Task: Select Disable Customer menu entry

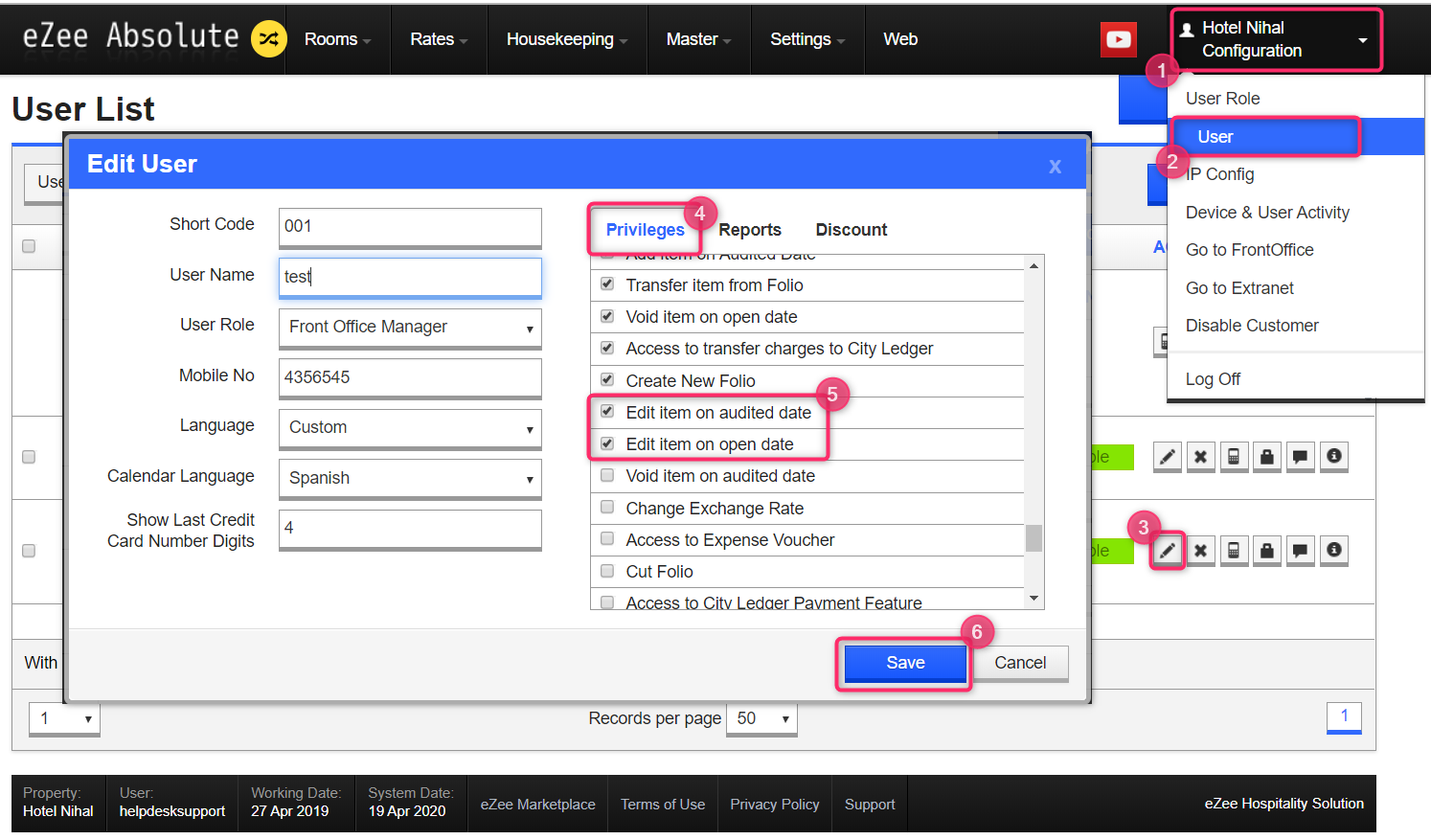Action: pos(1252,326)
